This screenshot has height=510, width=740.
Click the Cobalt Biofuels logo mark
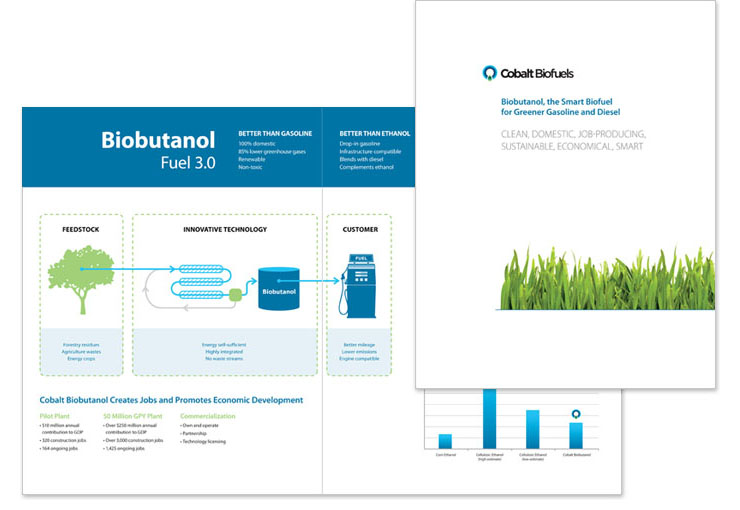pyautogui.click(x=489, y=72)
